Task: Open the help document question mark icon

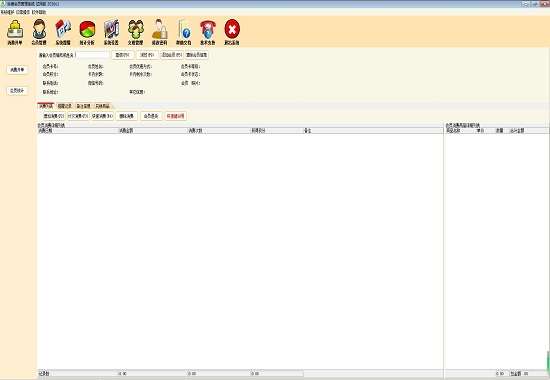Action: pyautogui.click(x=183, y=32)
